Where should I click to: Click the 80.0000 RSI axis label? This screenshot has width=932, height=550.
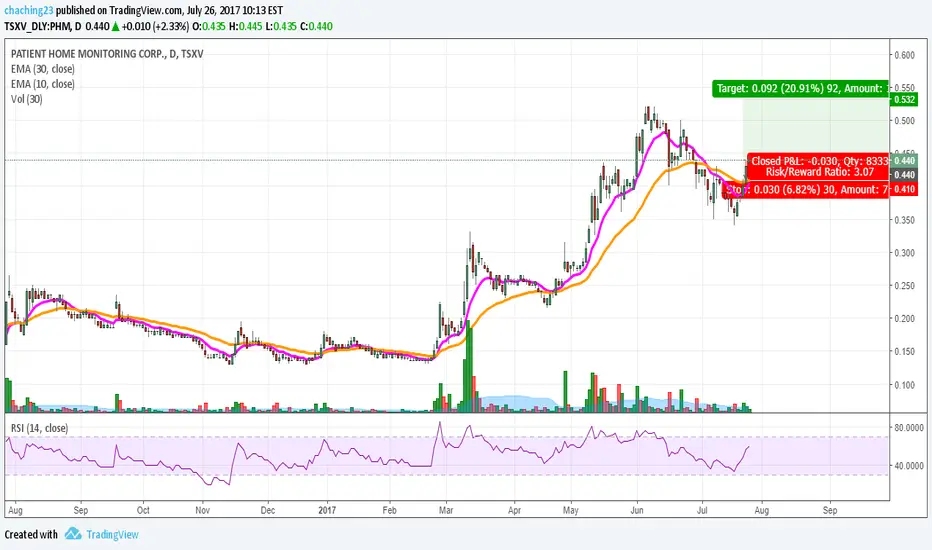(909, 428)
